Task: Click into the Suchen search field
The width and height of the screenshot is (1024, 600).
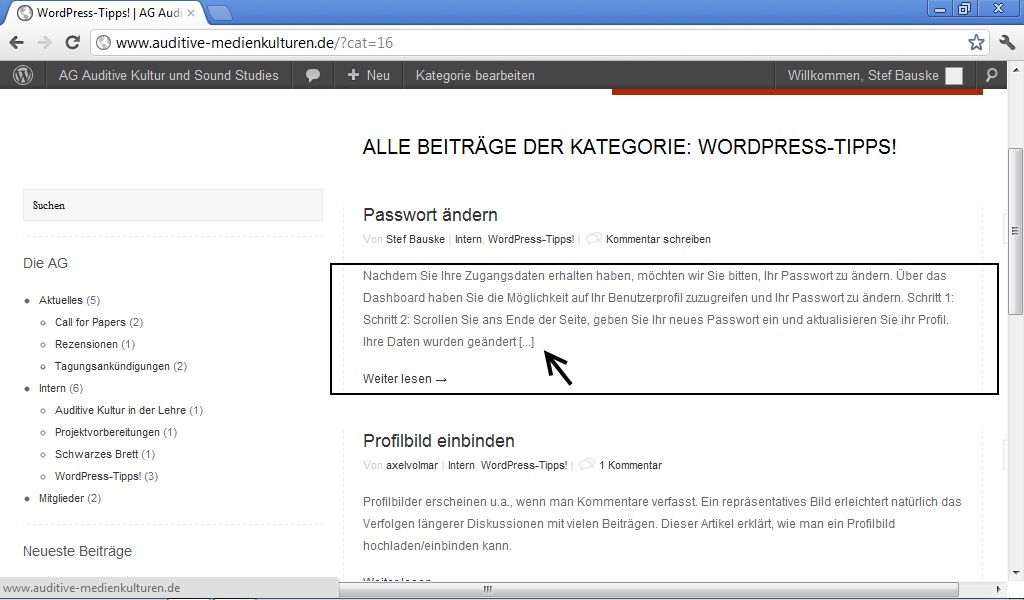Action: (x=173, y=205)
